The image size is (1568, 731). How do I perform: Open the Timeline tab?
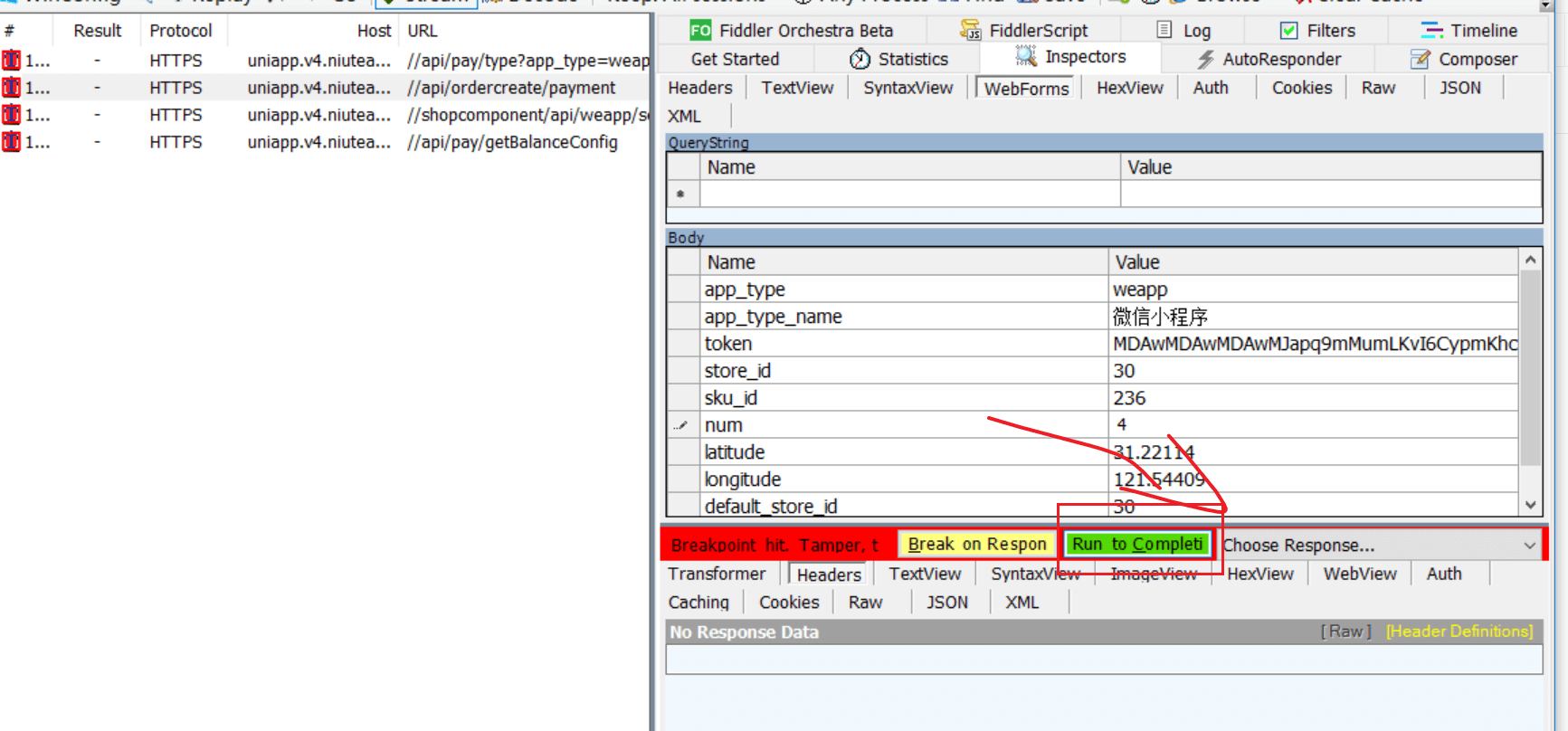point(1469,31)
